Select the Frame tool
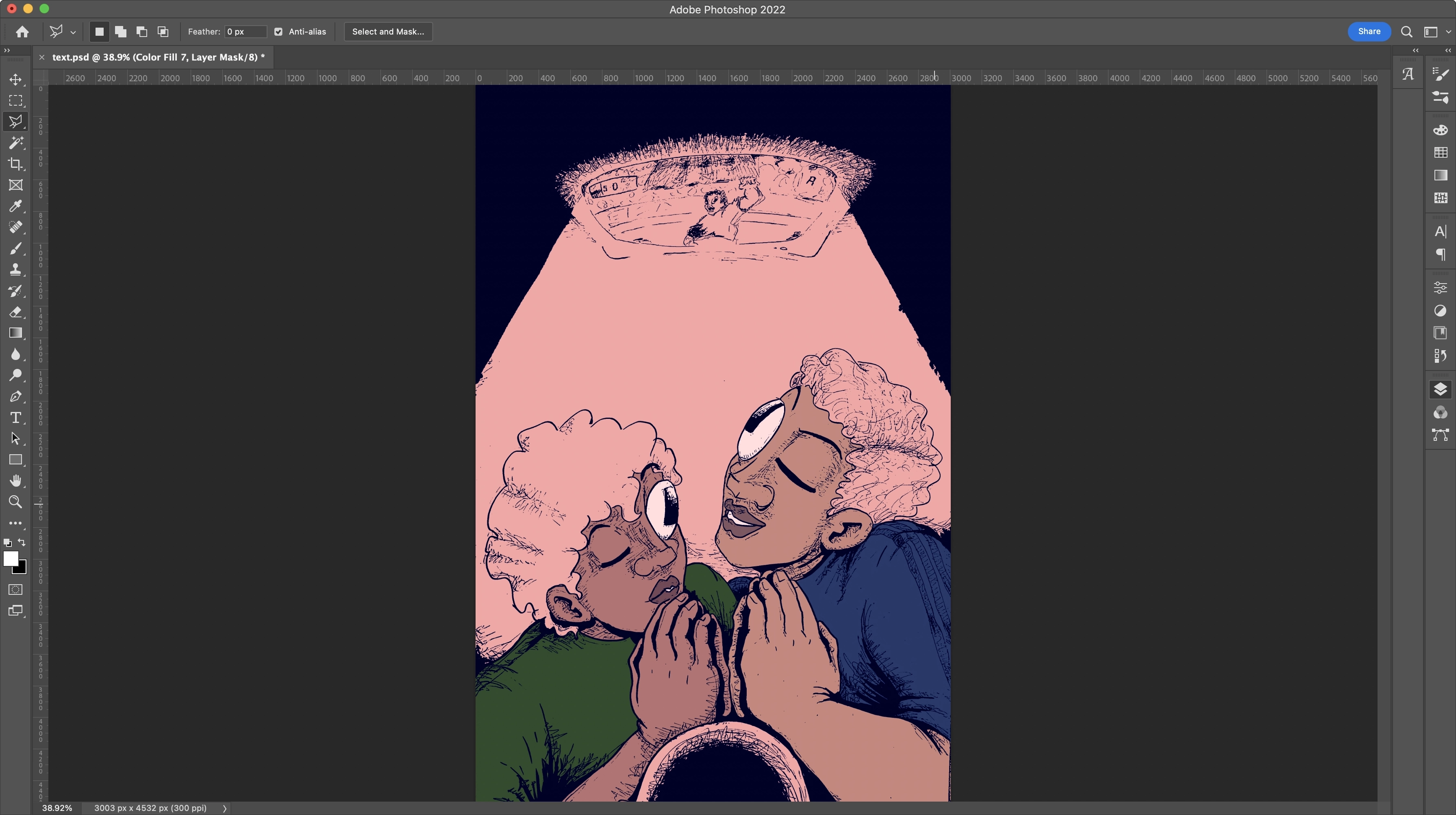Viewport: 1456px width, 815px height. tap(16, 185)
